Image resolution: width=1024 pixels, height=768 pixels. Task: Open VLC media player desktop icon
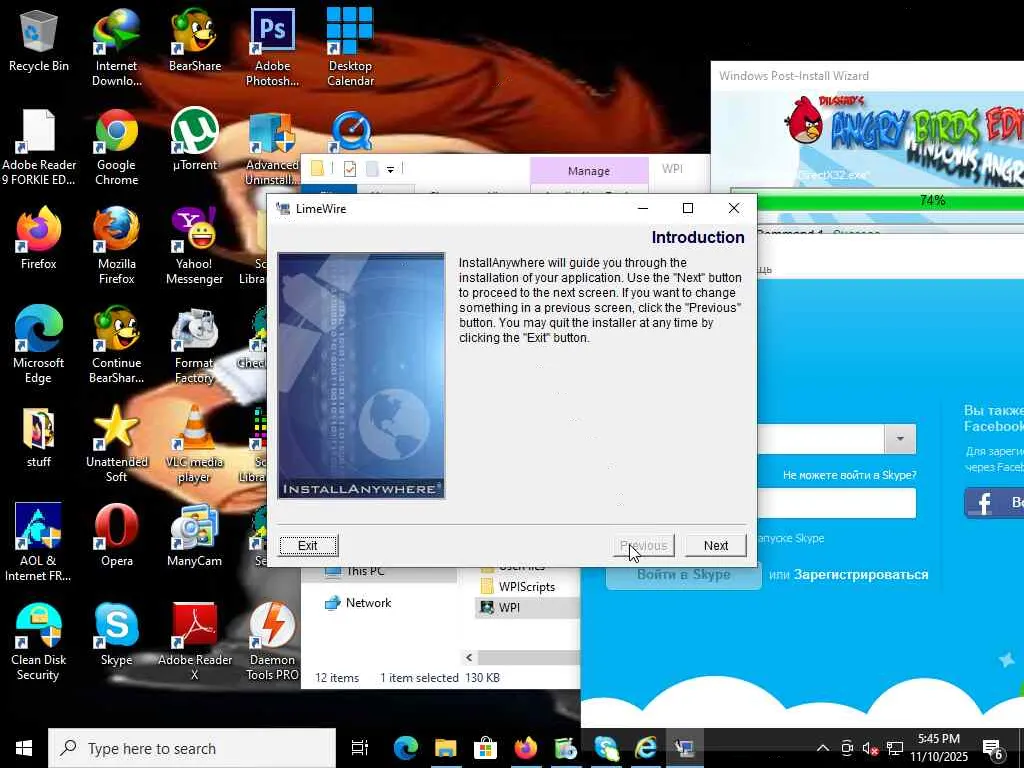click(x=195, y=444)
